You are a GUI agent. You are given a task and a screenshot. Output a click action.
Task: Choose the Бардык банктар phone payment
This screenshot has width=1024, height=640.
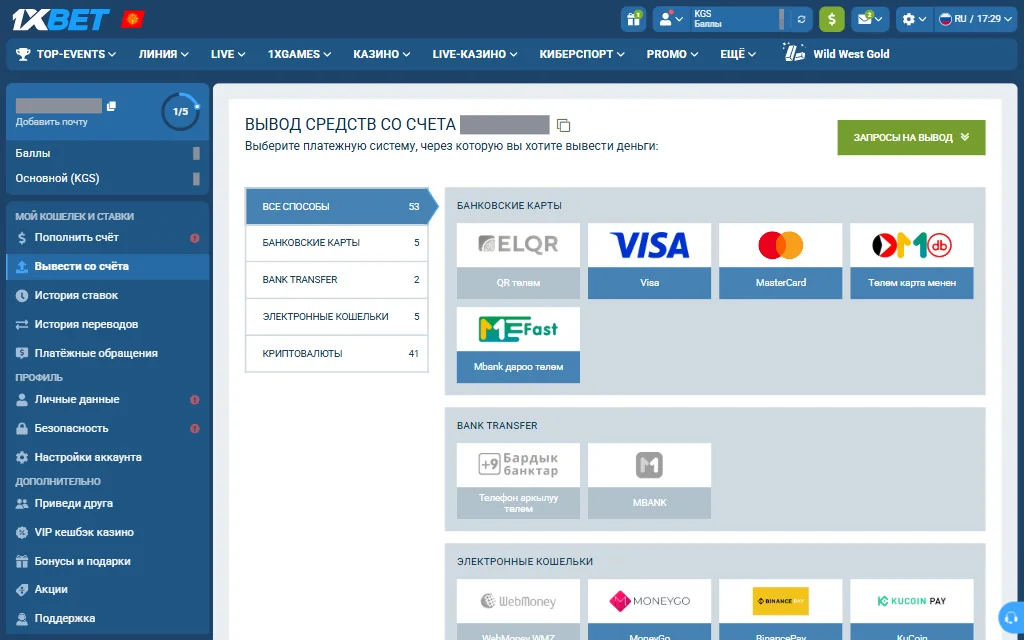pyautogui.click(x=518, y=481)
